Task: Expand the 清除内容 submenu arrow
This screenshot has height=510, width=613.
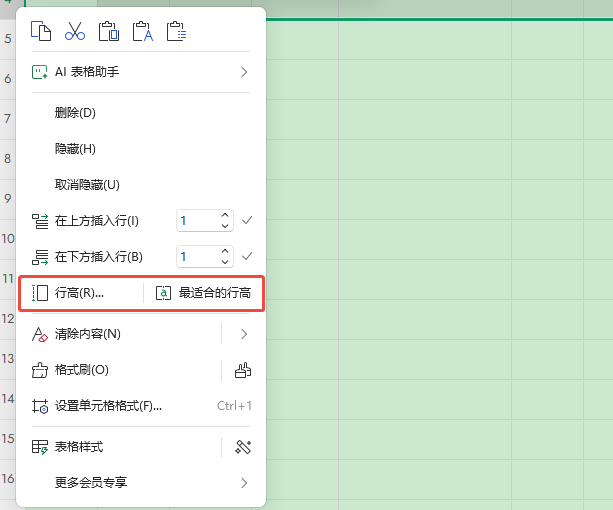Action: (x=244, y=334)
